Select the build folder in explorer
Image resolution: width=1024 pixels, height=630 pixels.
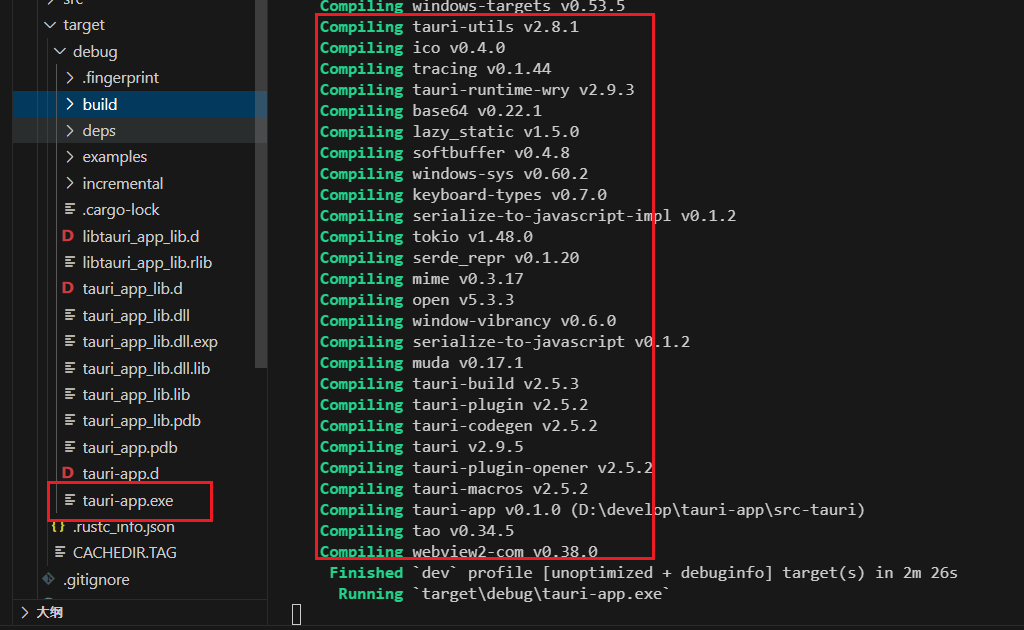point(100,104)
